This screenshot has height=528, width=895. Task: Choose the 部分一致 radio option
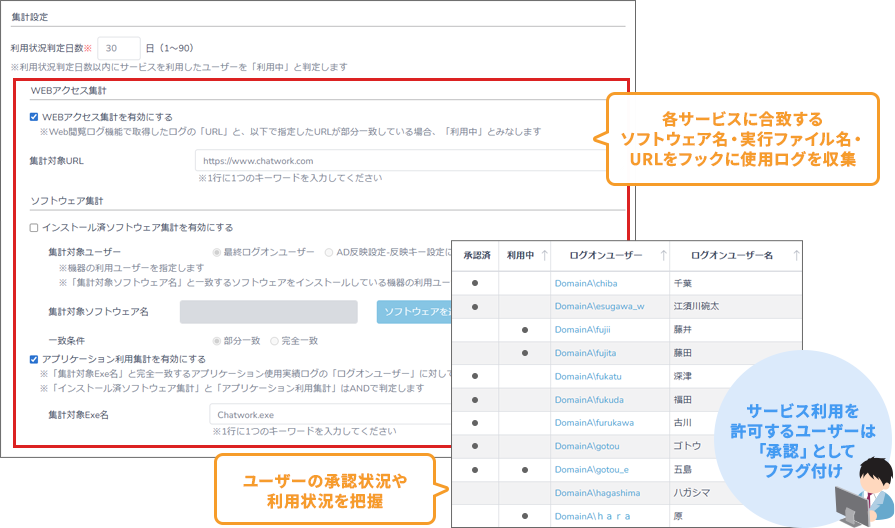click(217, 341)
